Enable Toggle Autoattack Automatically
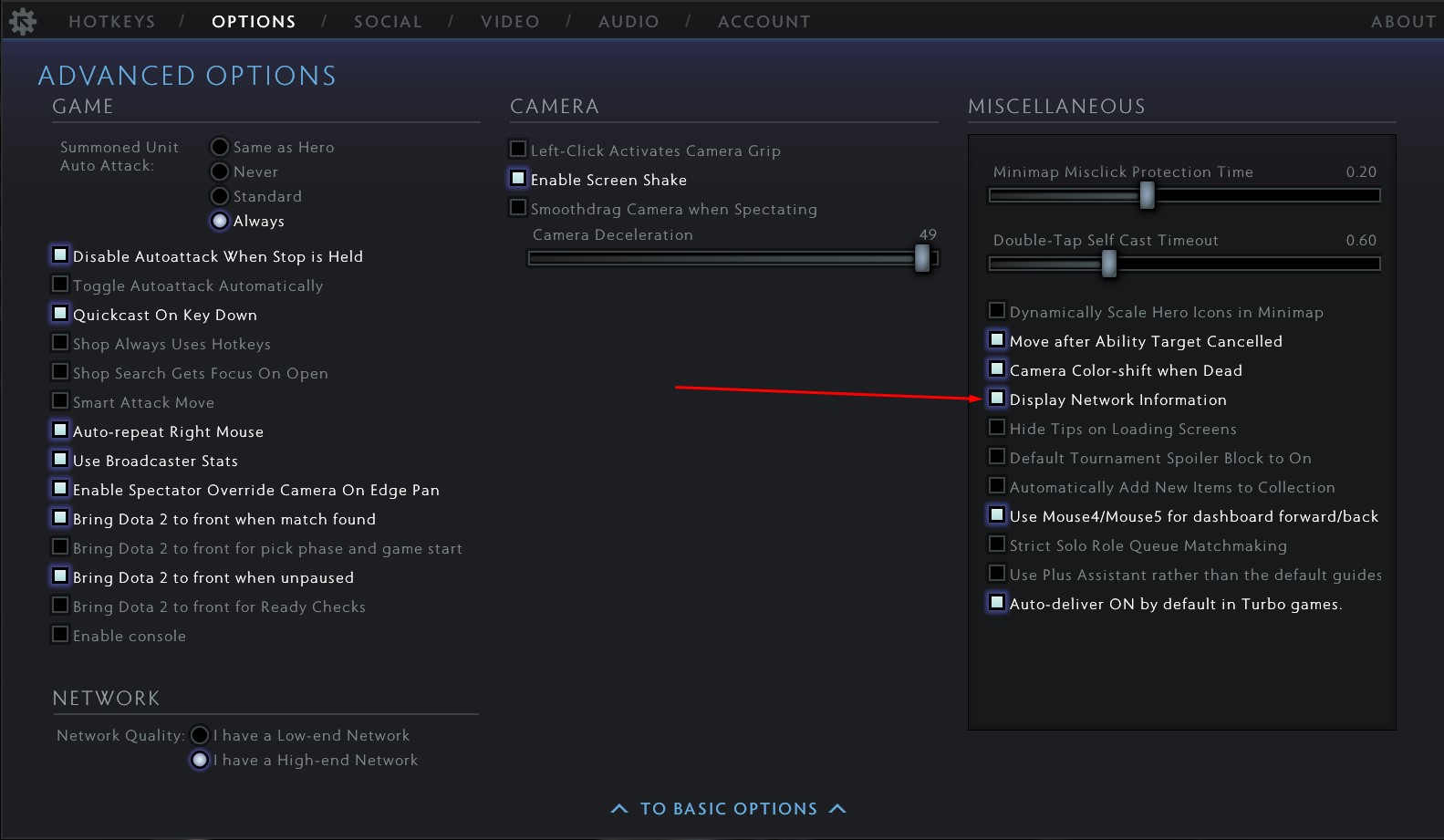Image resolution: width=1444 pixels, height=840 pixels. tap(60, 285)
